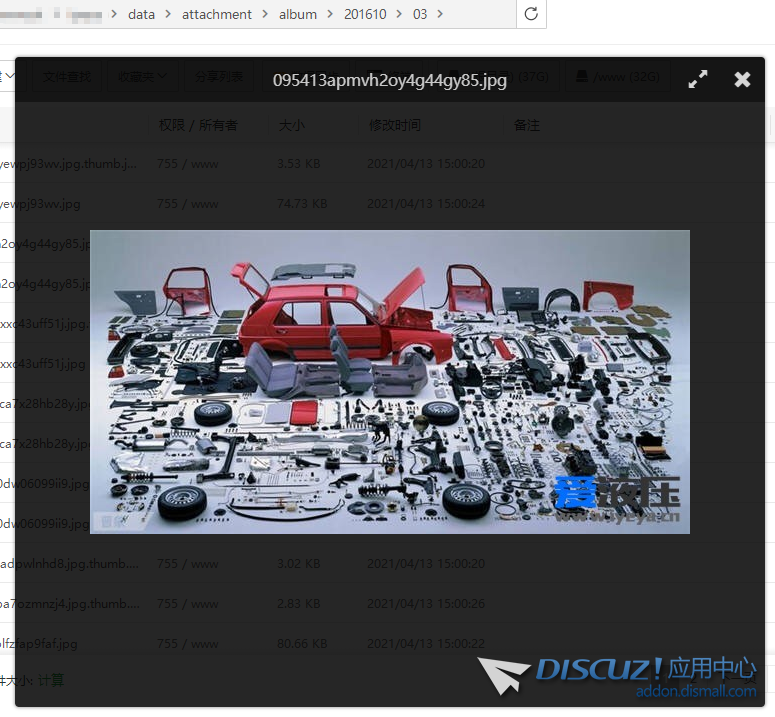Click the 2021/04/13 15:00:26 modified time
This screenshot has height=717, width=775.
tap(426, 603)
